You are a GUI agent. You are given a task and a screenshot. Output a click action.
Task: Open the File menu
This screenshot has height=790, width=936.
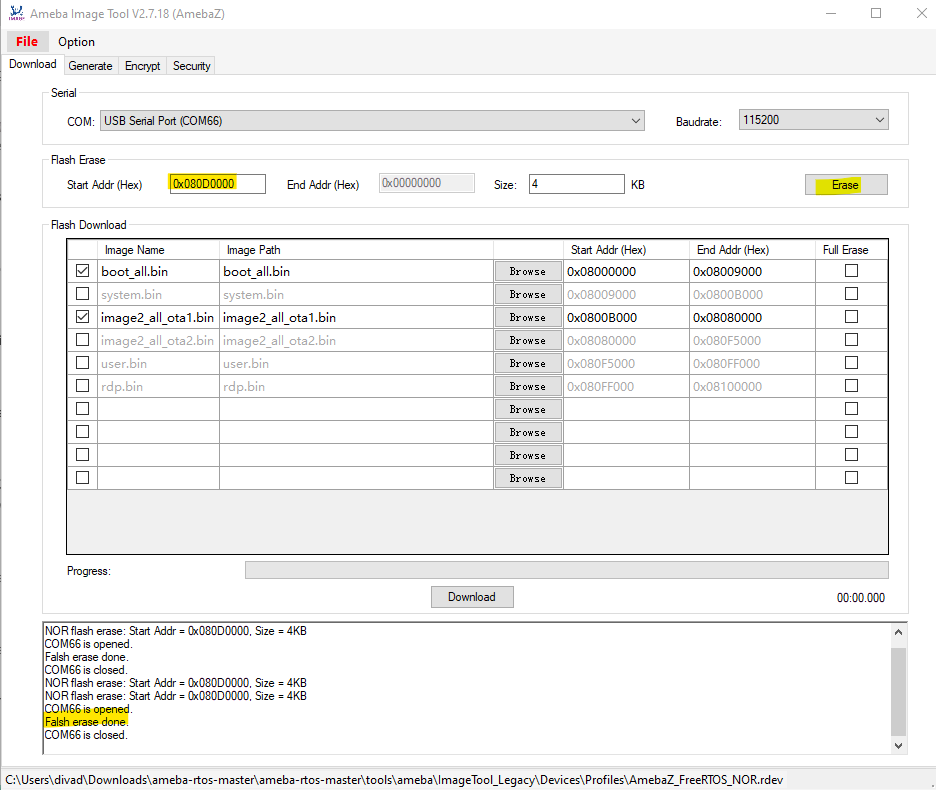(27, 41)
